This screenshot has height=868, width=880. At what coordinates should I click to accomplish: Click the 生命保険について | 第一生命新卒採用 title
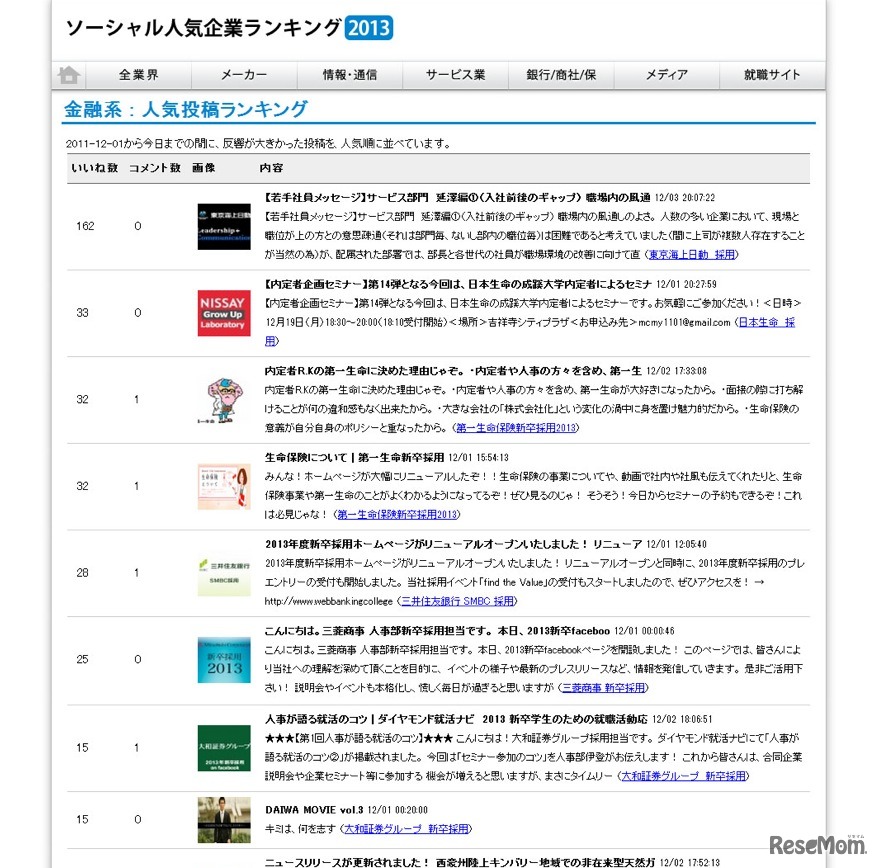[354, 458]
